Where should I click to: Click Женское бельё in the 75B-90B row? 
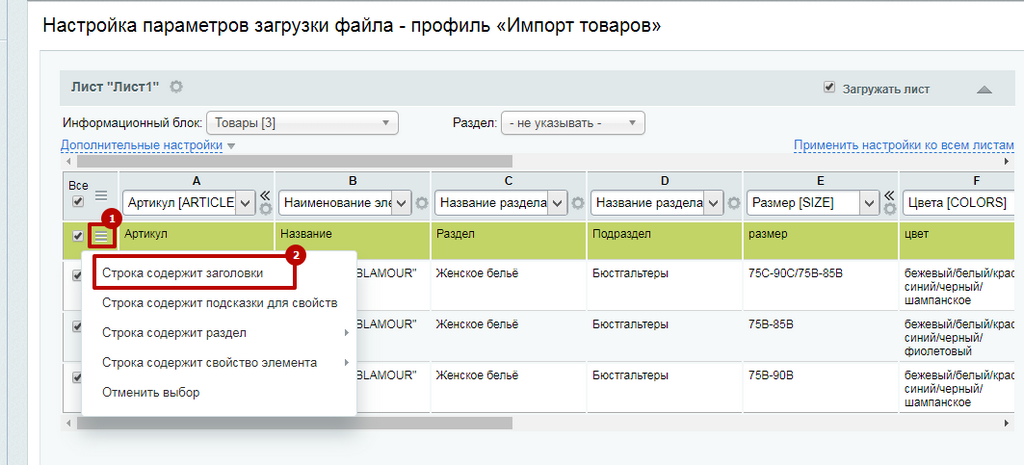click(477, 375)
